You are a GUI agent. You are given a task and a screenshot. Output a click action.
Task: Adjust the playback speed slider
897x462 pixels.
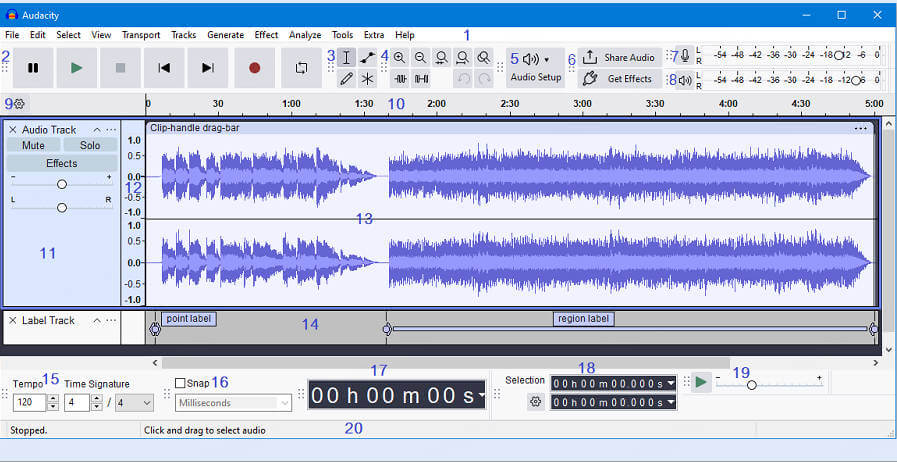pyautogui.click(x=752, y=385)
